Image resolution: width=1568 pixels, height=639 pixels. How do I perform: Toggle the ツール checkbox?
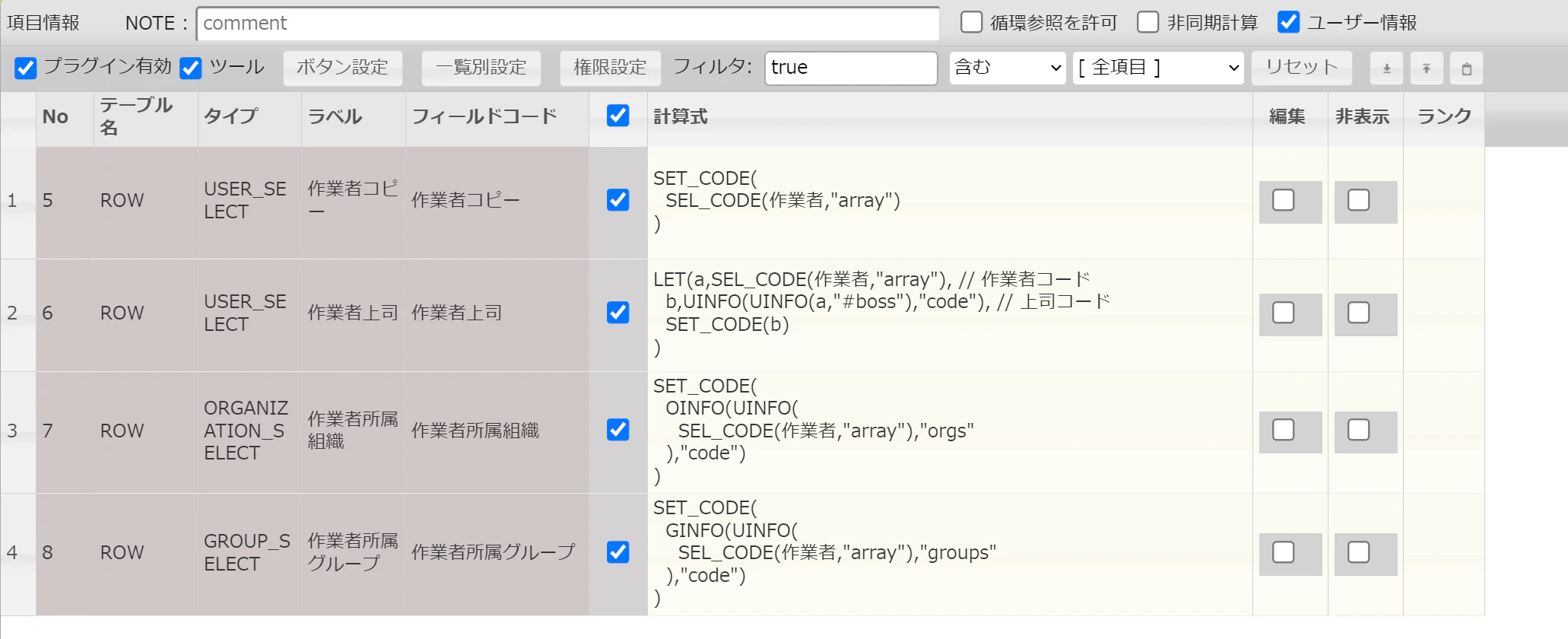click(191, 68)
